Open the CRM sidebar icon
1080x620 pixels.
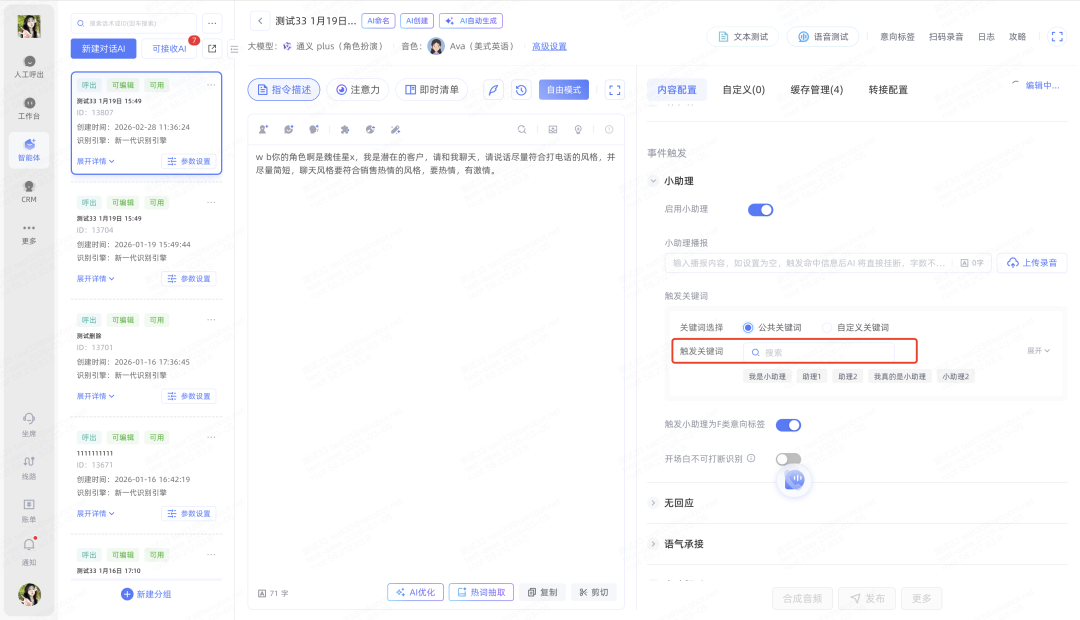[29, 190]
